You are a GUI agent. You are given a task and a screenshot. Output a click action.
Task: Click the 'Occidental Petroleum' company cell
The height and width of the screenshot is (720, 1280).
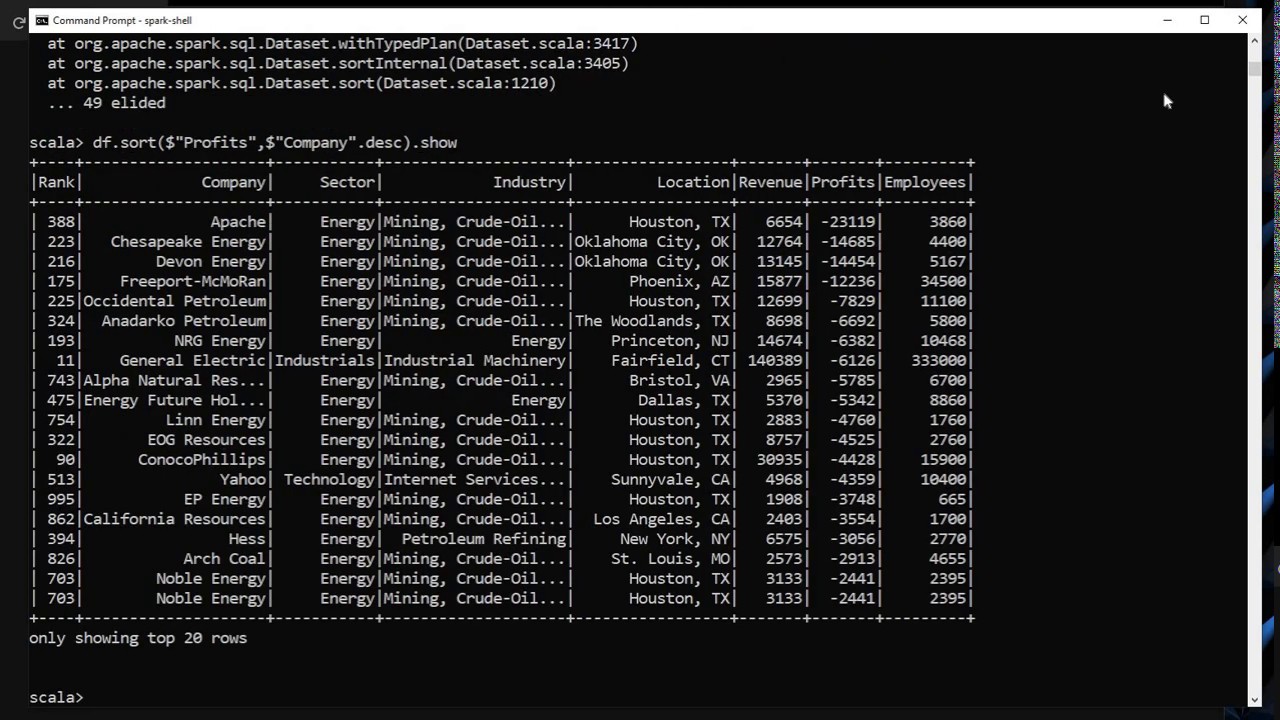tap(175, 301)
